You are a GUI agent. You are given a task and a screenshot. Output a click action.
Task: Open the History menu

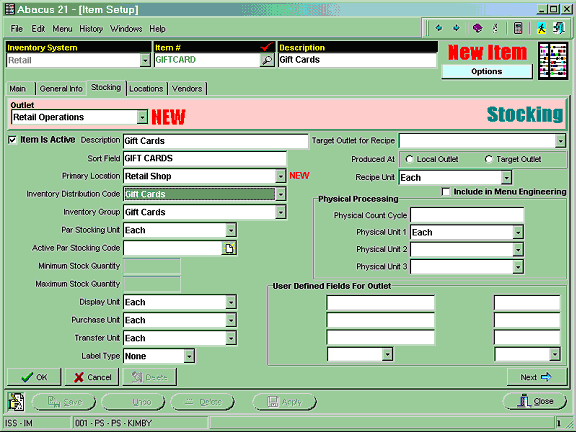click(x=91, y=29)
